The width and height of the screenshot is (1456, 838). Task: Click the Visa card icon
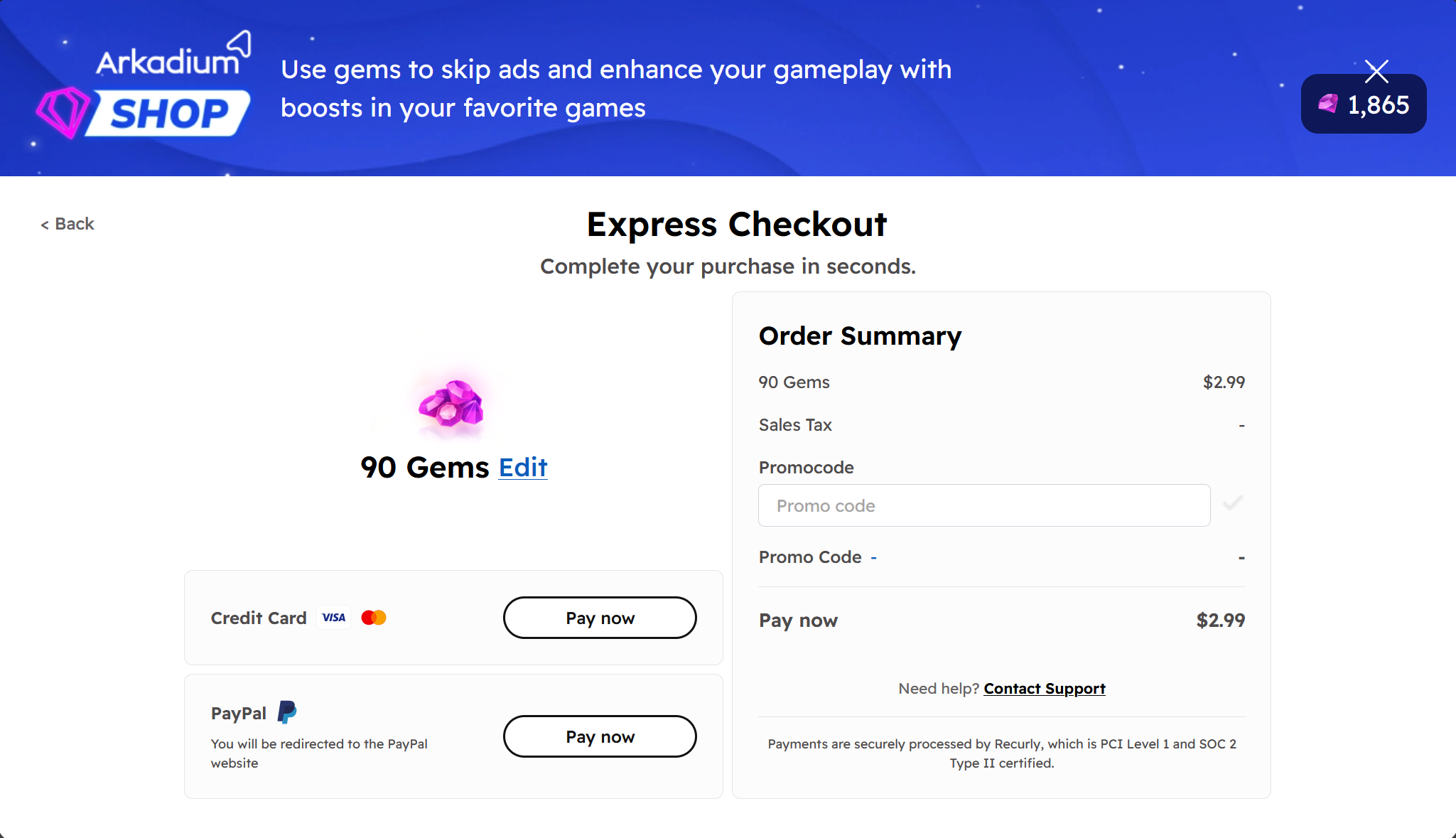(334, 618)
